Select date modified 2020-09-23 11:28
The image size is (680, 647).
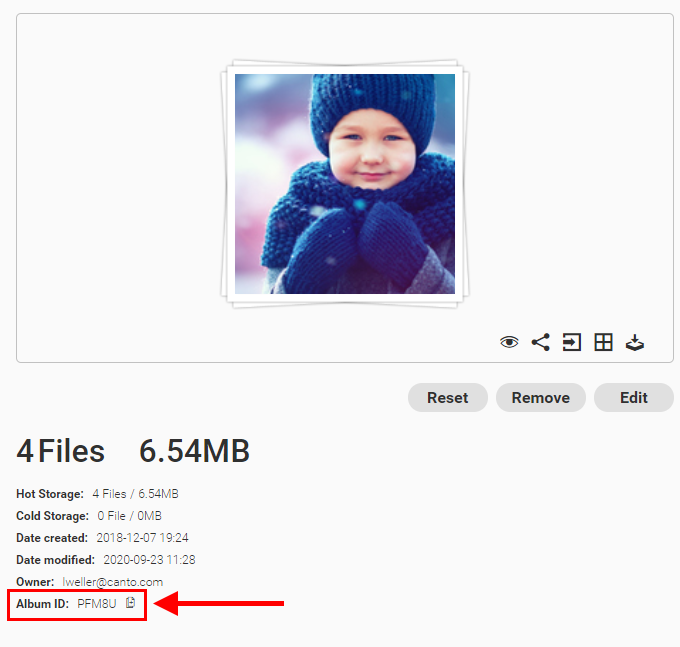(x=149, y=560)
